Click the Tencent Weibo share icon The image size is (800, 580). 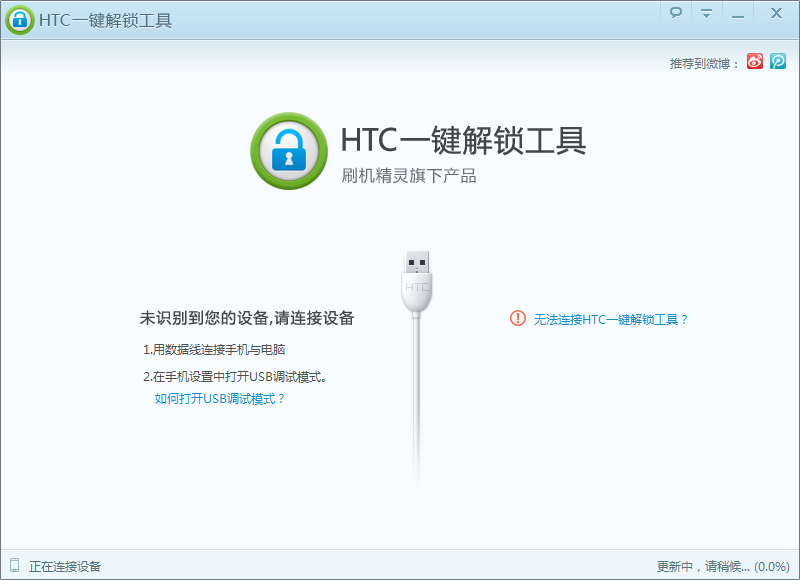(x=776, y=59)
